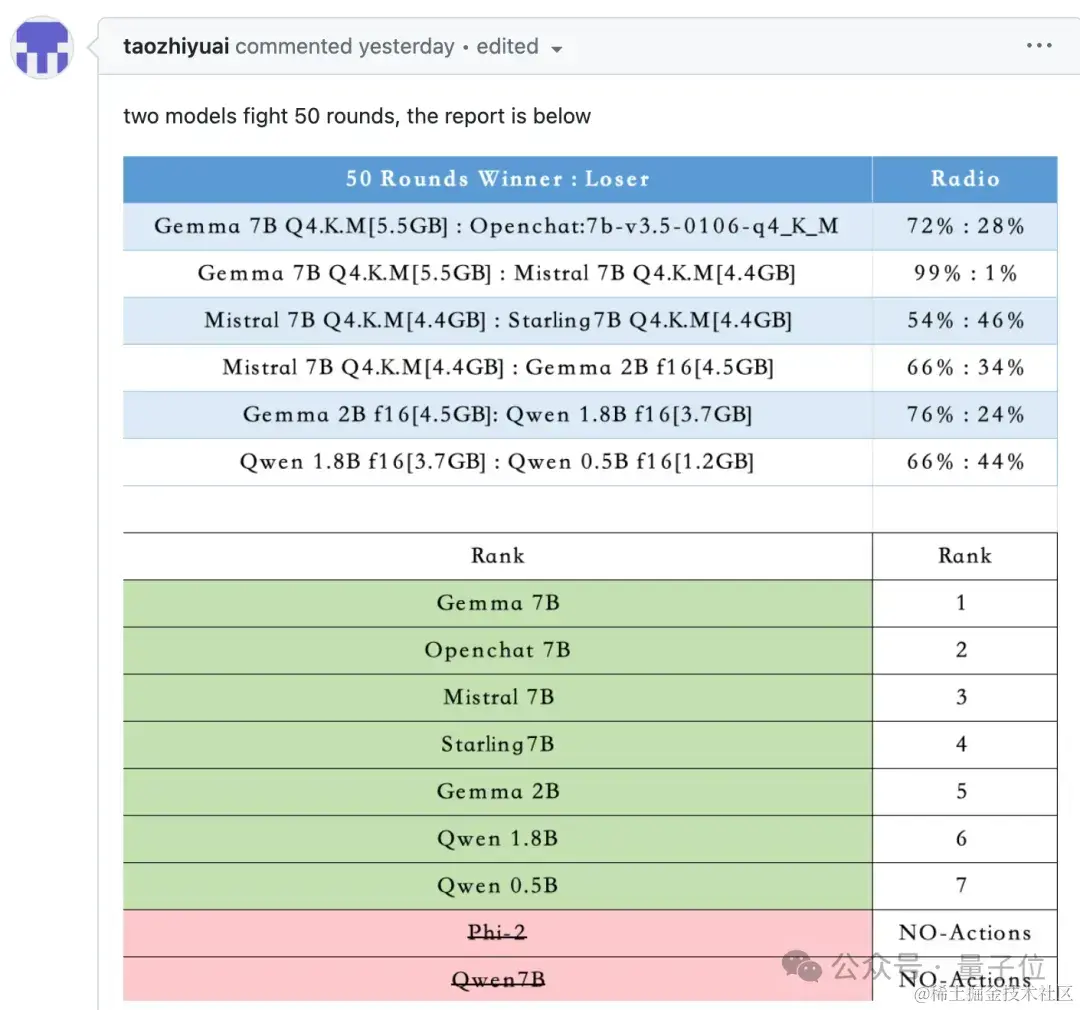Viewport: 1080px width, 1010px height.
Task: Click the Qwen 0.5B rank 7 cell
Action: [x=964, y=885]
